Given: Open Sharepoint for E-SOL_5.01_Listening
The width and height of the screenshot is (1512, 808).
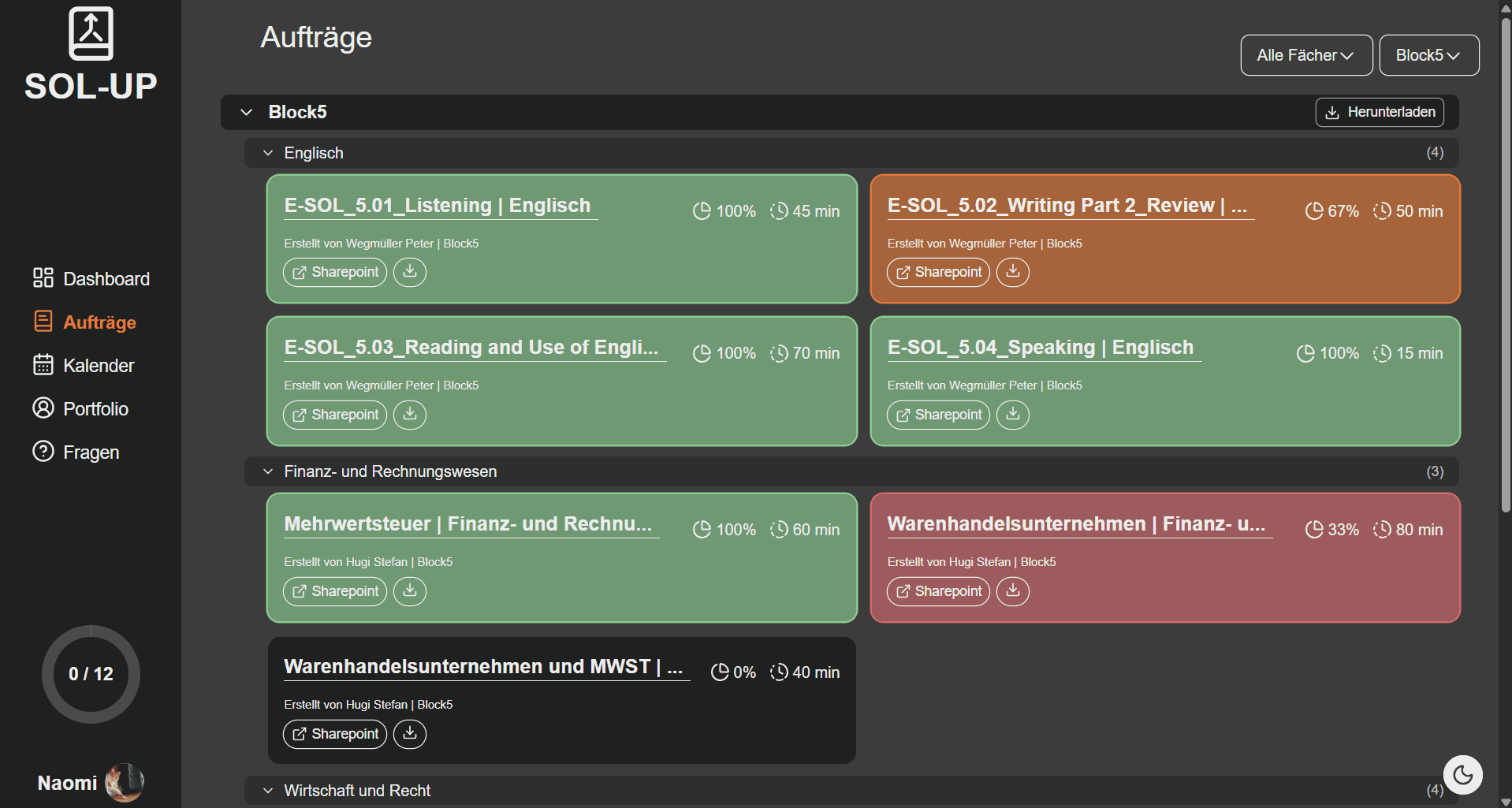Looking at the screenshot, I should point(335,272).
